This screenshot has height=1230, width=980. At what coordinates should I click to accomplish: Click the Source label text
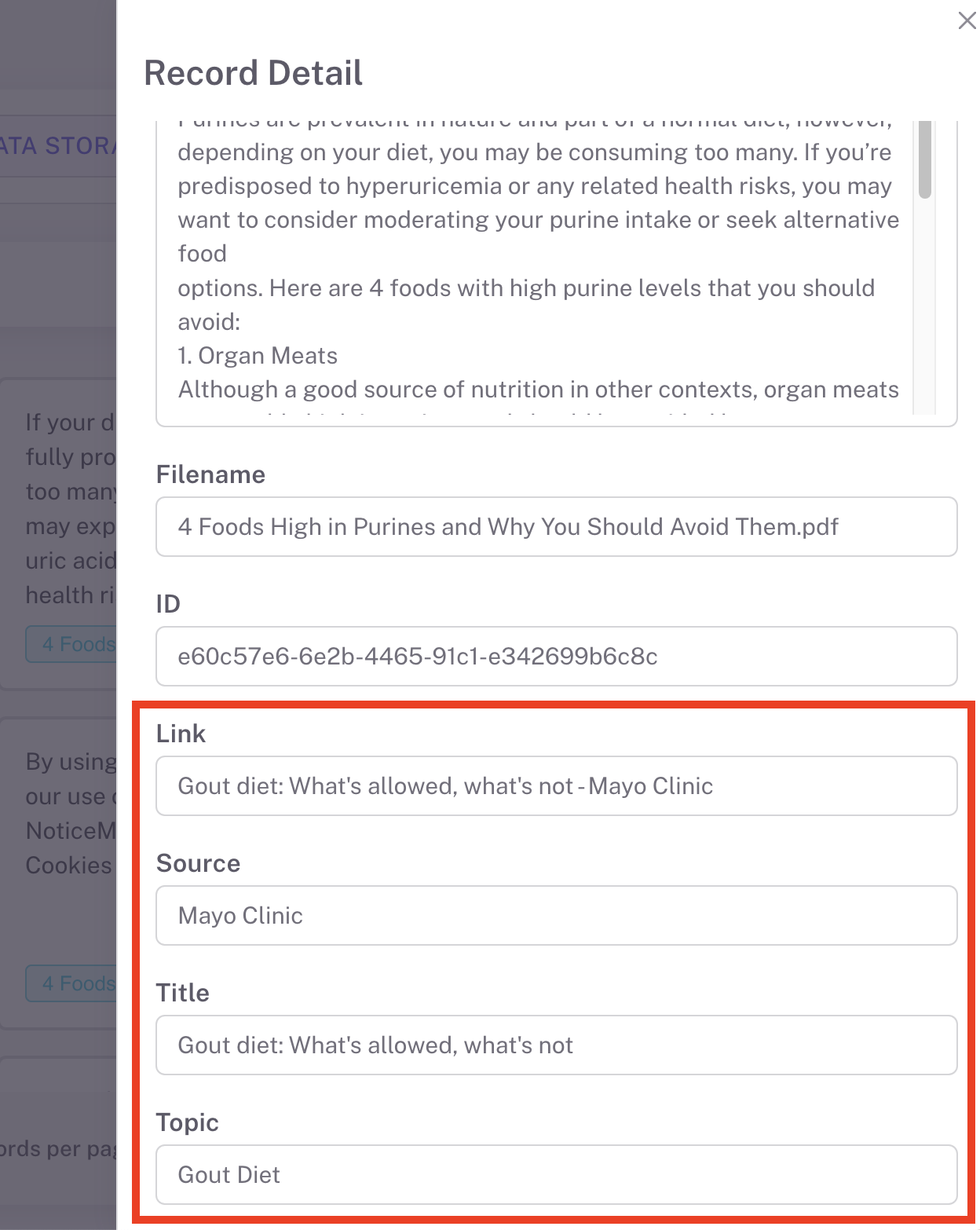point(198,863)
